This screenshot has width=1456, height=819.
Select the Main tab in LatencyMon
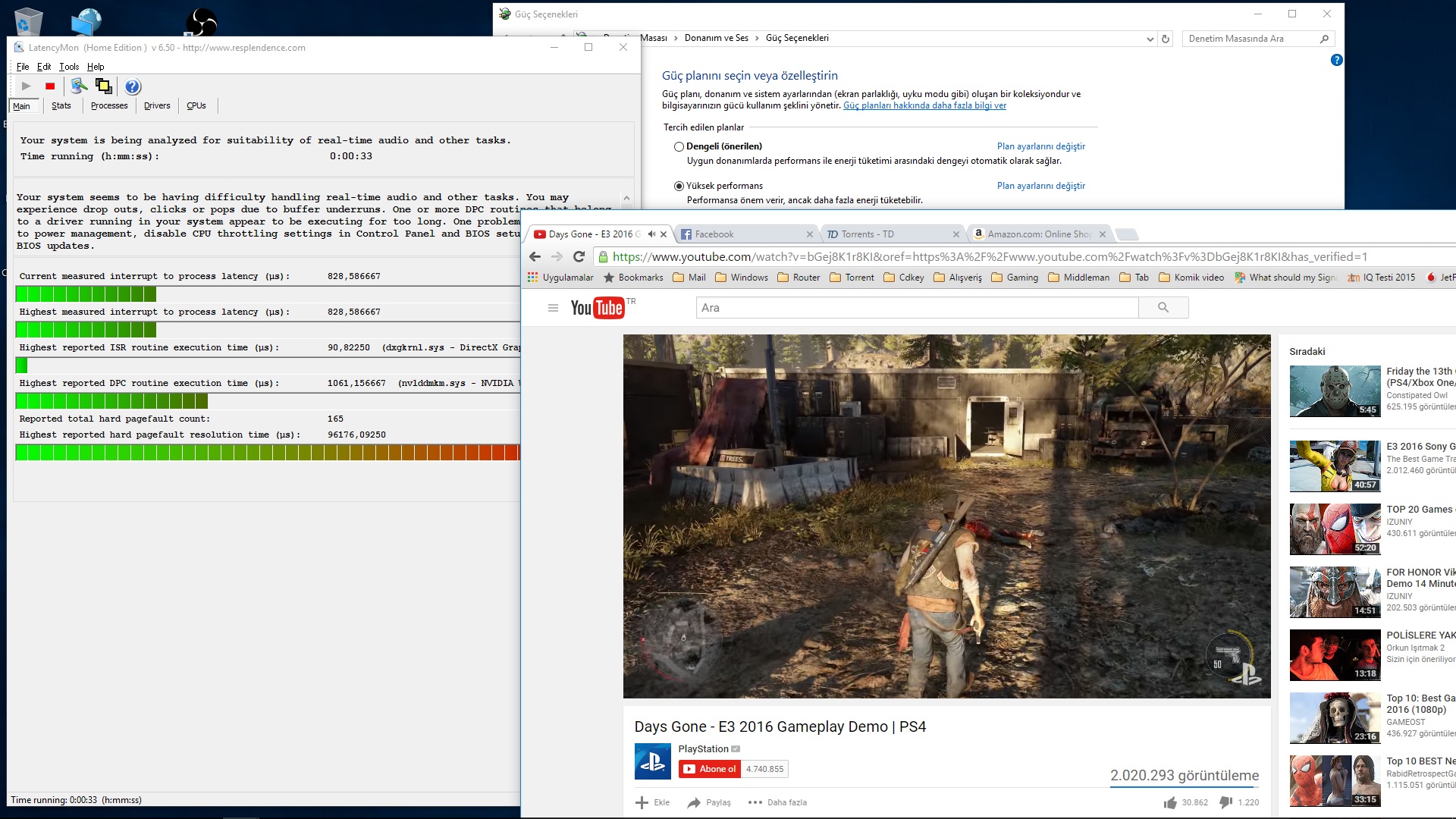22,105
